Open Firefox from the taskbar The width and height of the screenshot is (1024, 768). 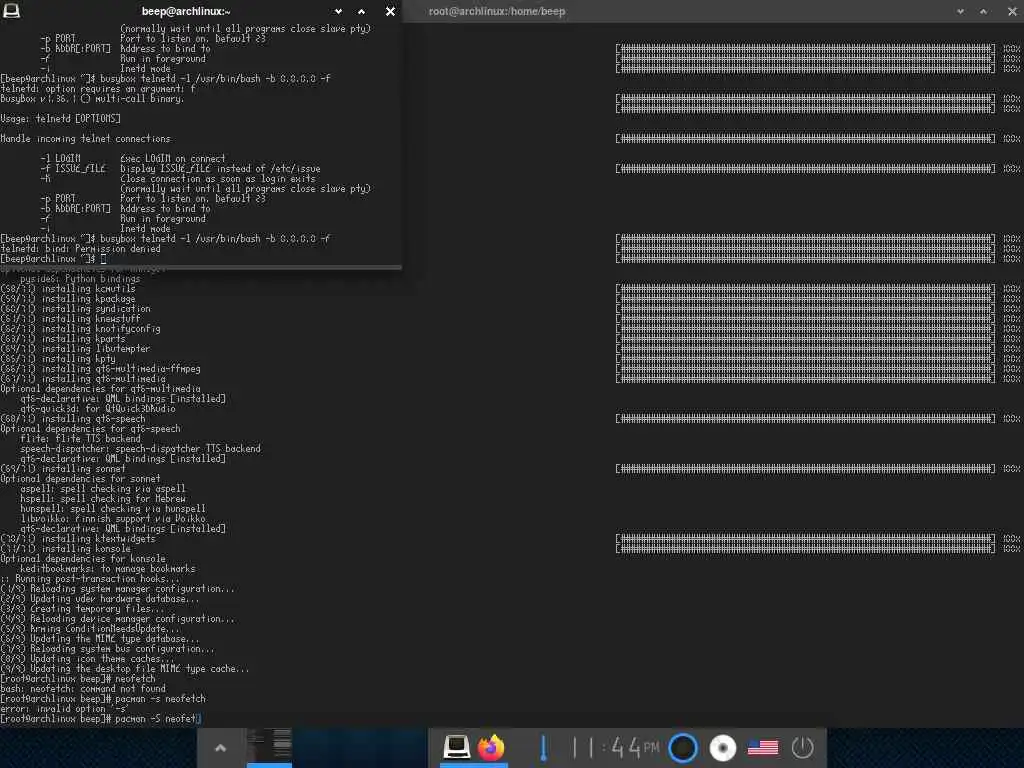[491, 746]
